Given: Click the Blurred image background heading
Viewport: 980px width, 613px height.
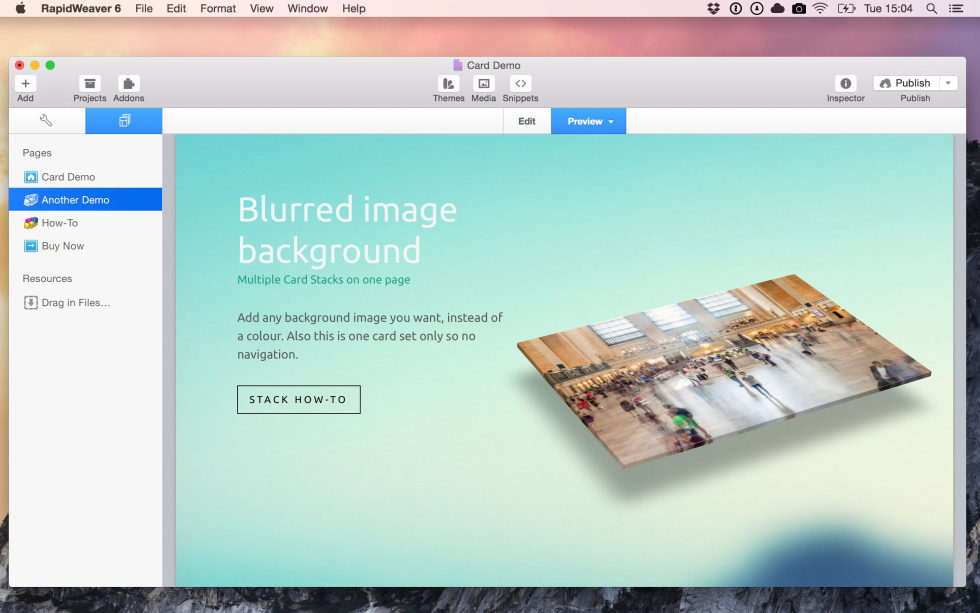Looking at the screenshot, I should click(x=348, y=230).
